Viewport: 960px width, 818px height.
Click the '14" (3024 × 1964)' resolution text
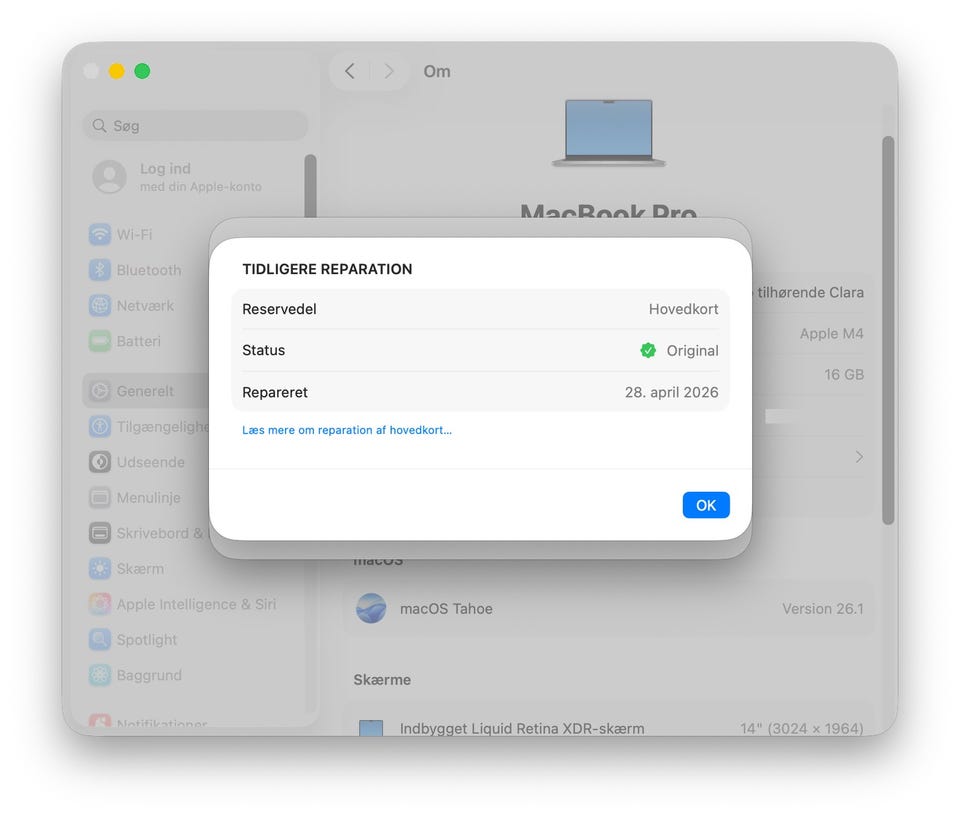coord(801,728)
